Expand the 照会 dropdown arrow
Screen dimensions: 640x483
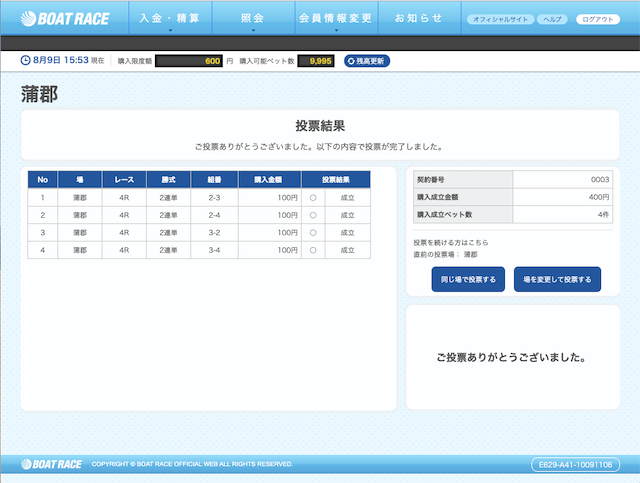[x=253, y=30]
